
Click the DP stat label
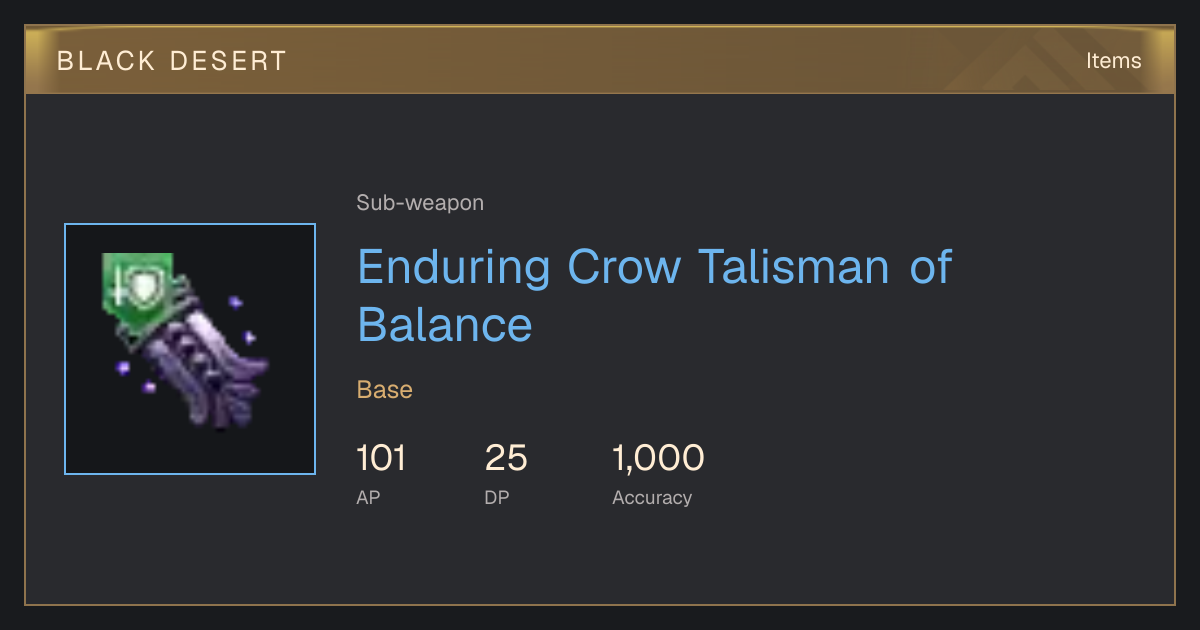tap(497, 497)
